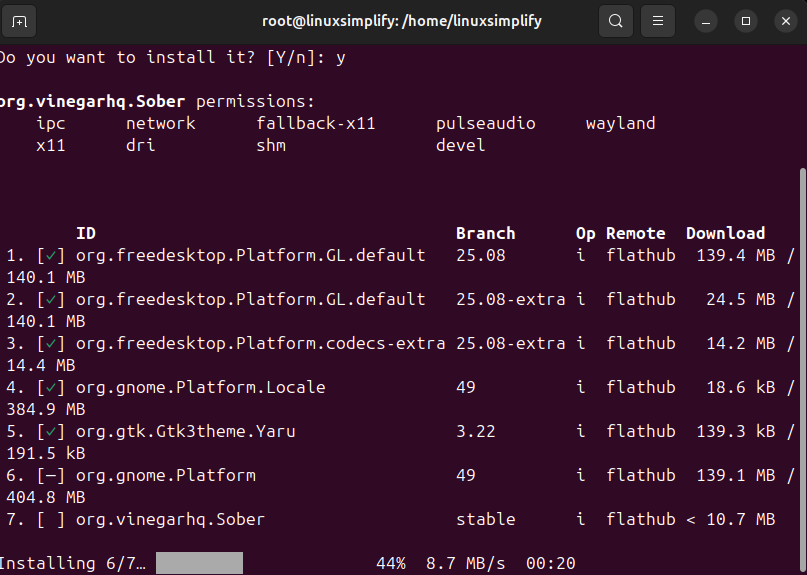Click checkmark for Gtk3theme.Yaru row

(x=50, y=431)
